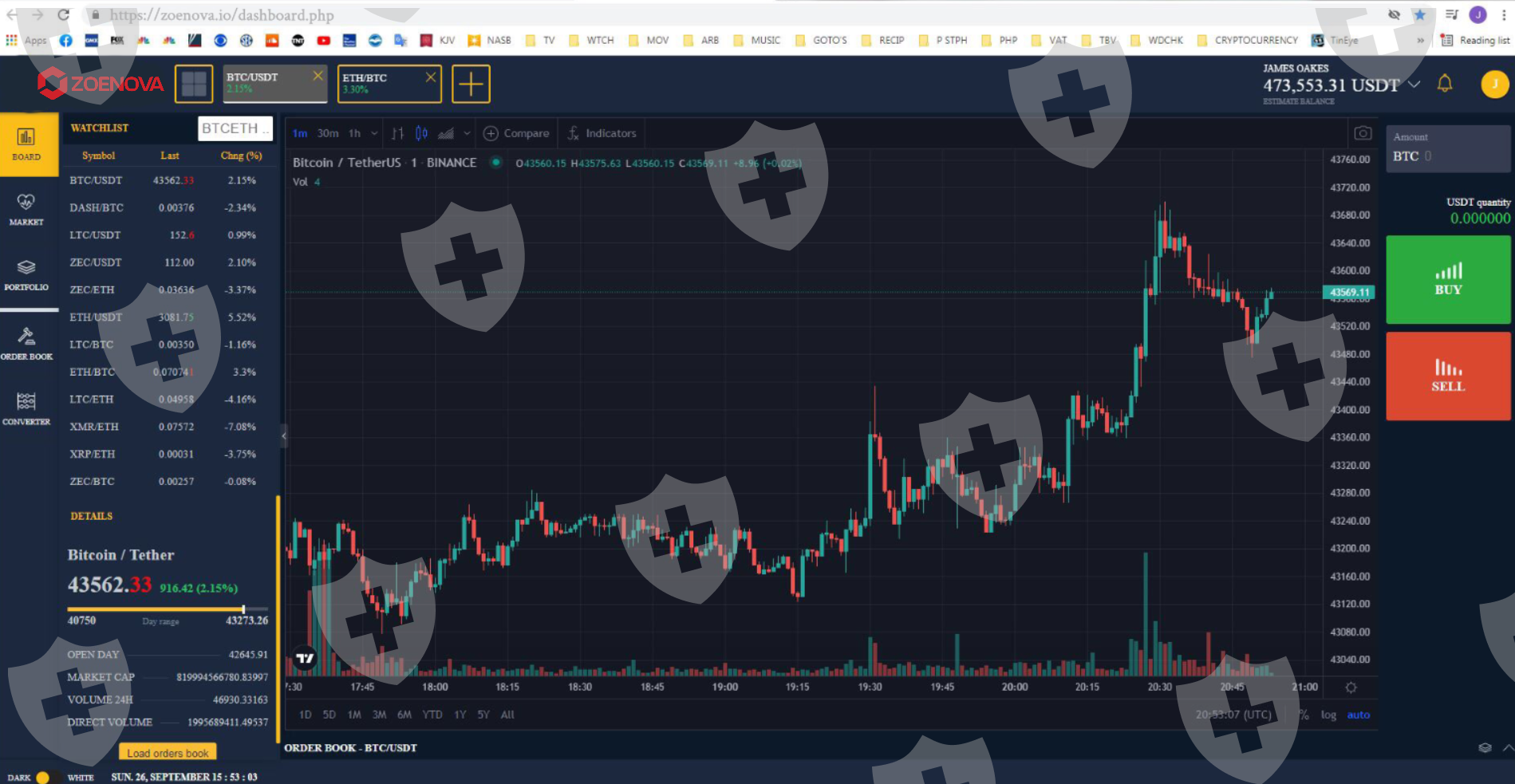Open the Market section in sidebar
This screenshot has width=1515, height=784.
(26, 209)
